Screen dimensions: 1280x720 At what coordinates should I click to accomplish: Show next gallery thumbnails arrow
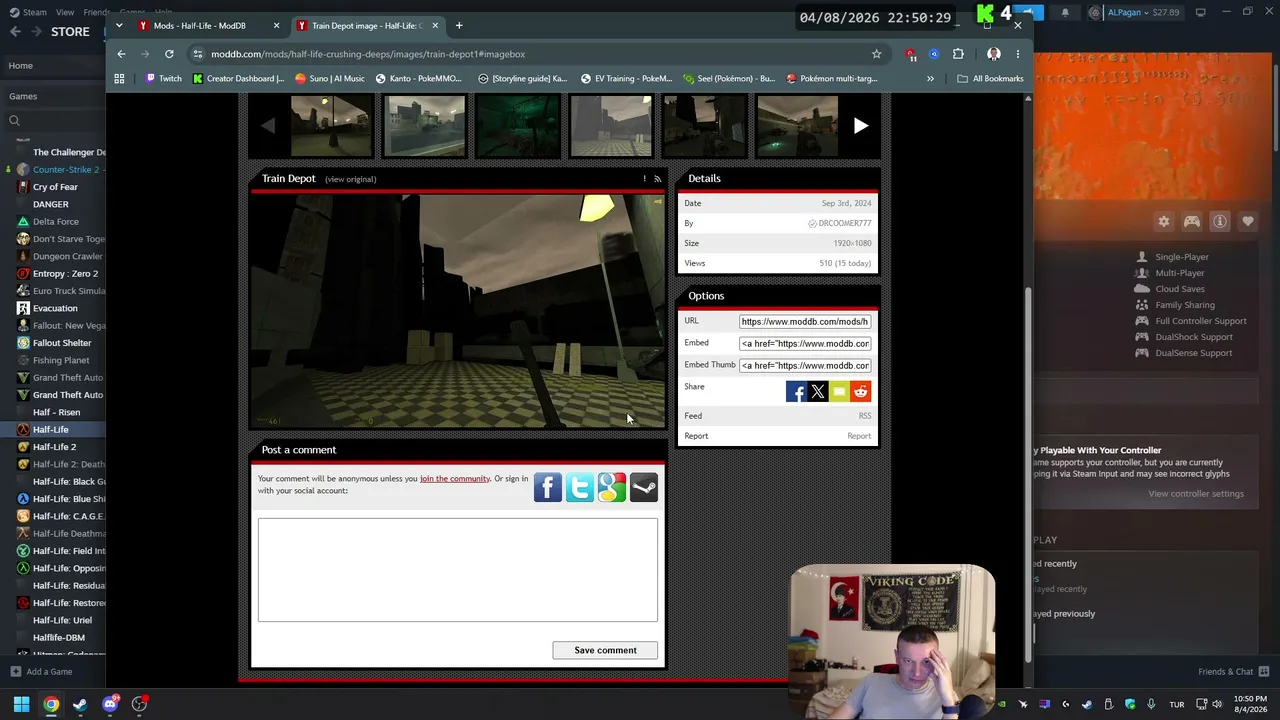[861, 126]
